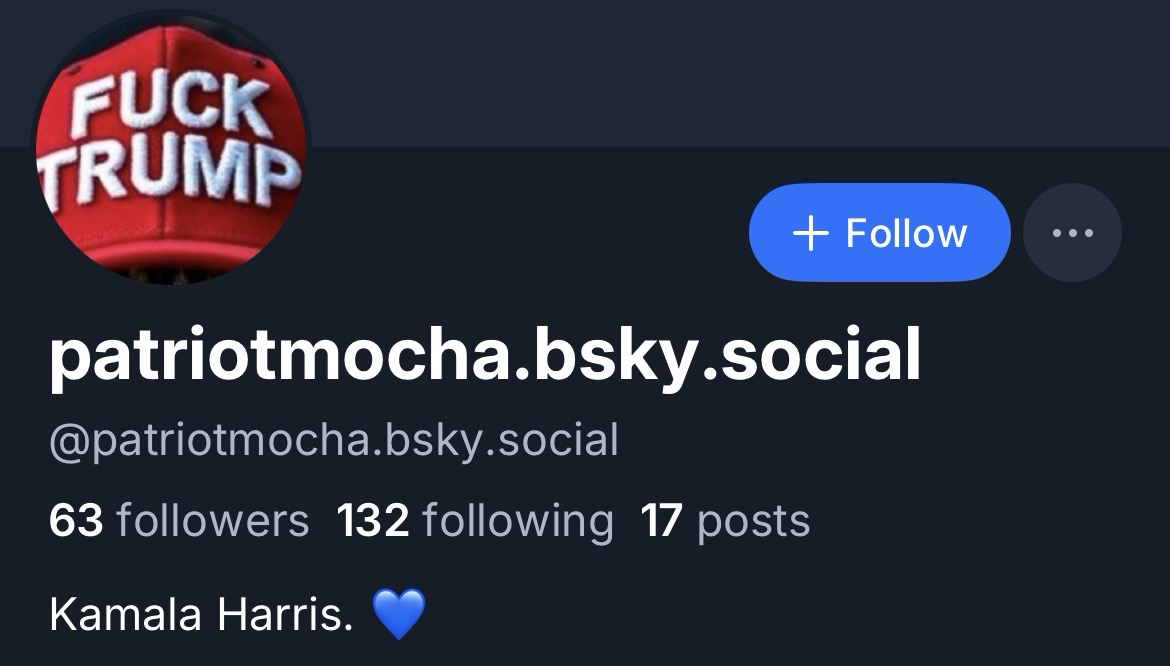The width and height of the screenshot is (1170, 666).
Task: Select the Kamala Harris bio text
Action: [x=201, y=615]
